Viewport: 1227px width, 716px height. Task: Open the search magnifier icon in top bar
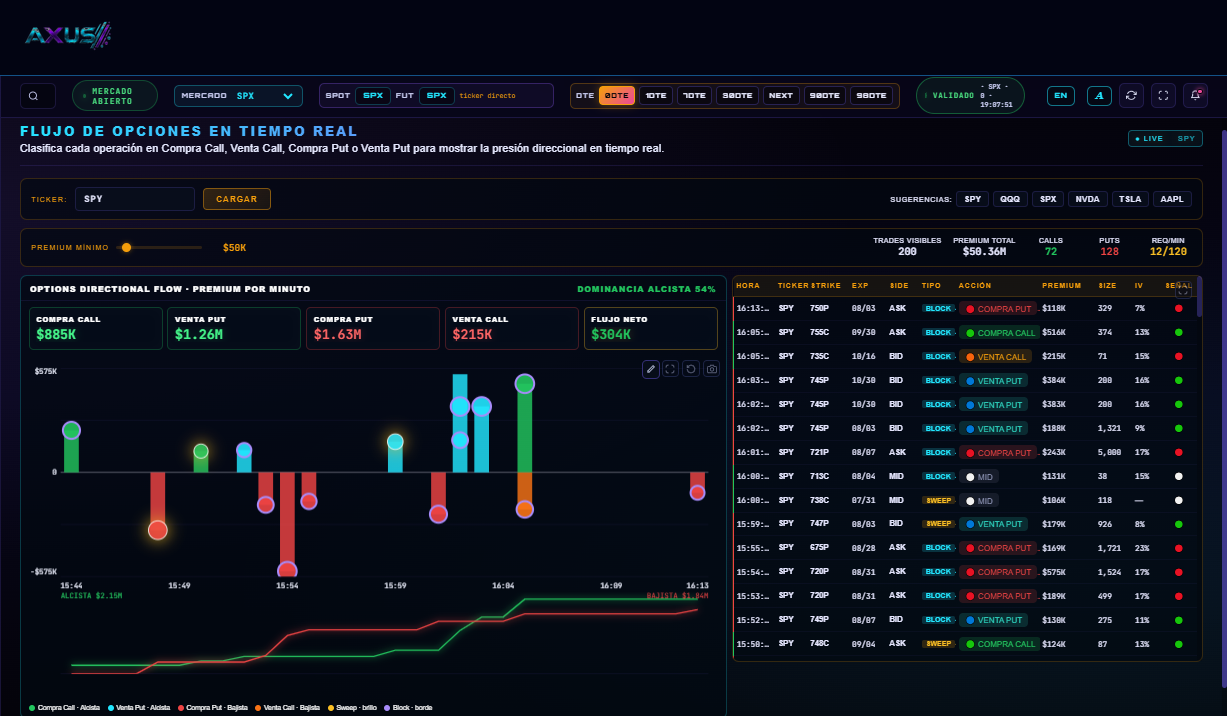(35, 96)
